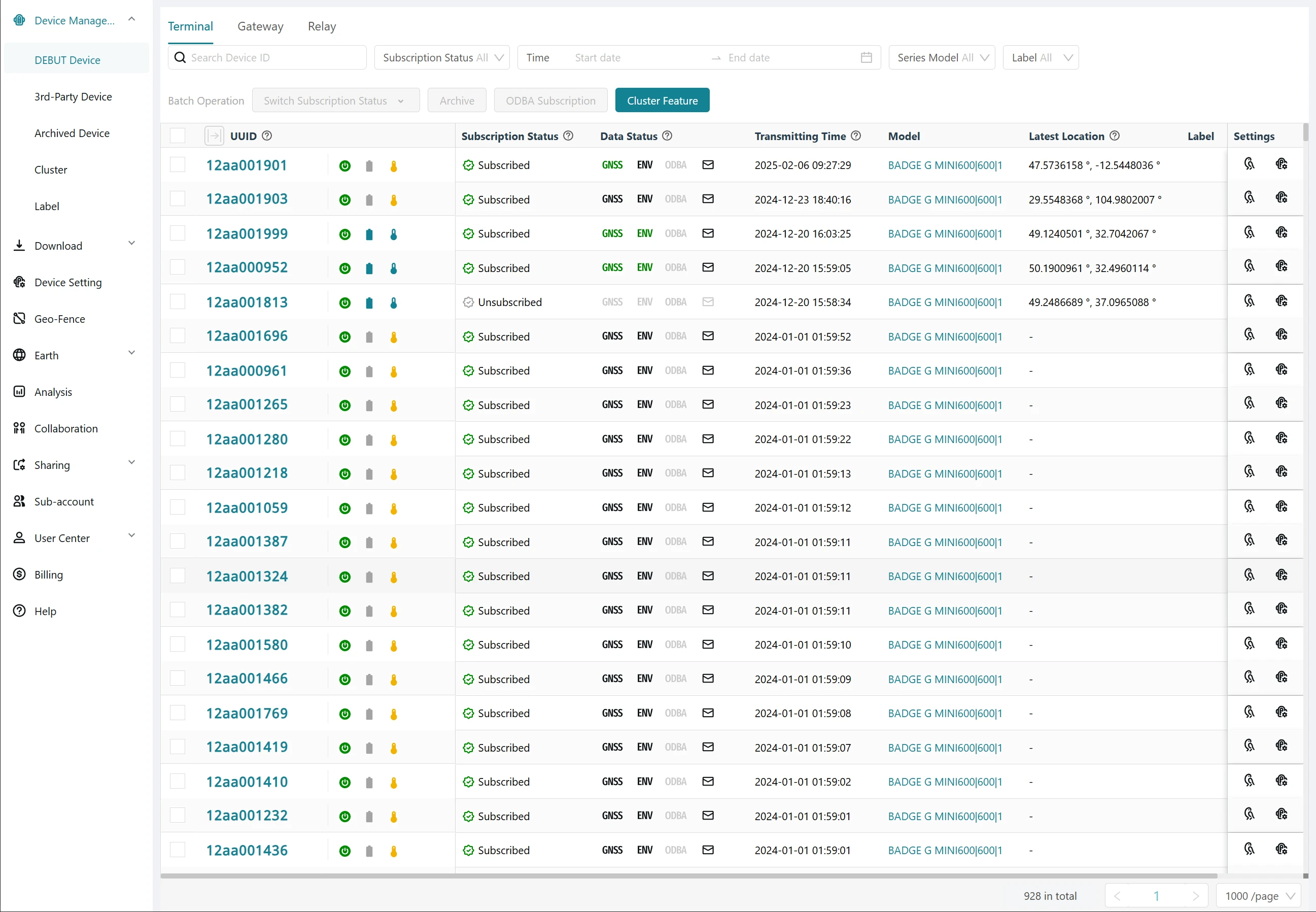Click collapse column arrow icon beside UUID
This screenshot has width=1316, height=912.
click(x=214, y=136)
